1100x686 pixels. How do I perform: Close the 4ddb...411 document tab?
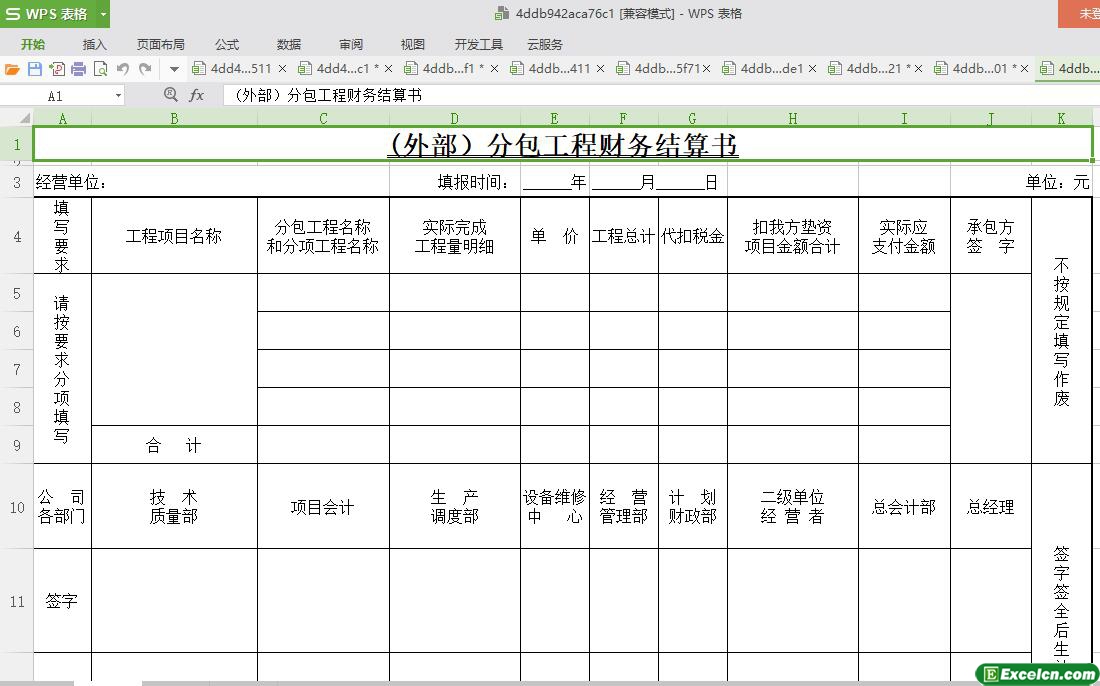pyautogui.click(x=600, y=69)
